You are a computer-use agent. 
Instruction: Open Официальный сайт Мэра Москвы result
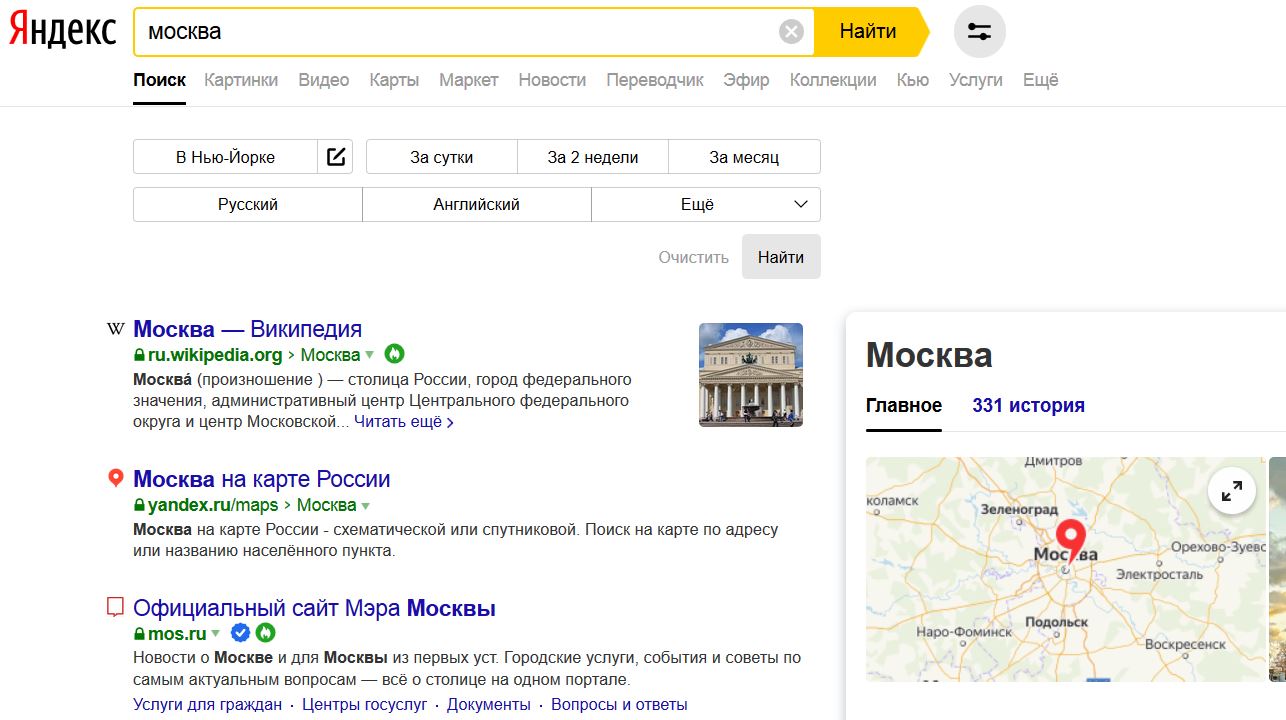click(x=315, y=608)
